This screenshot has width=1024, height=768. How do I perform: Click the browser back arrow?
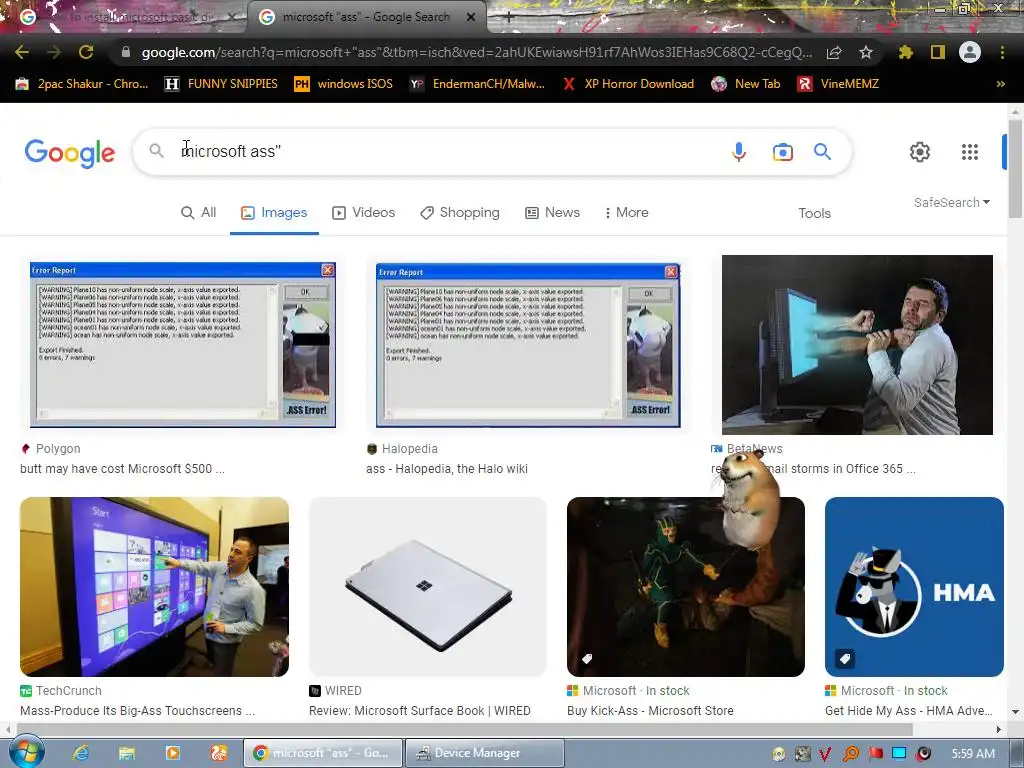[22, 52]
